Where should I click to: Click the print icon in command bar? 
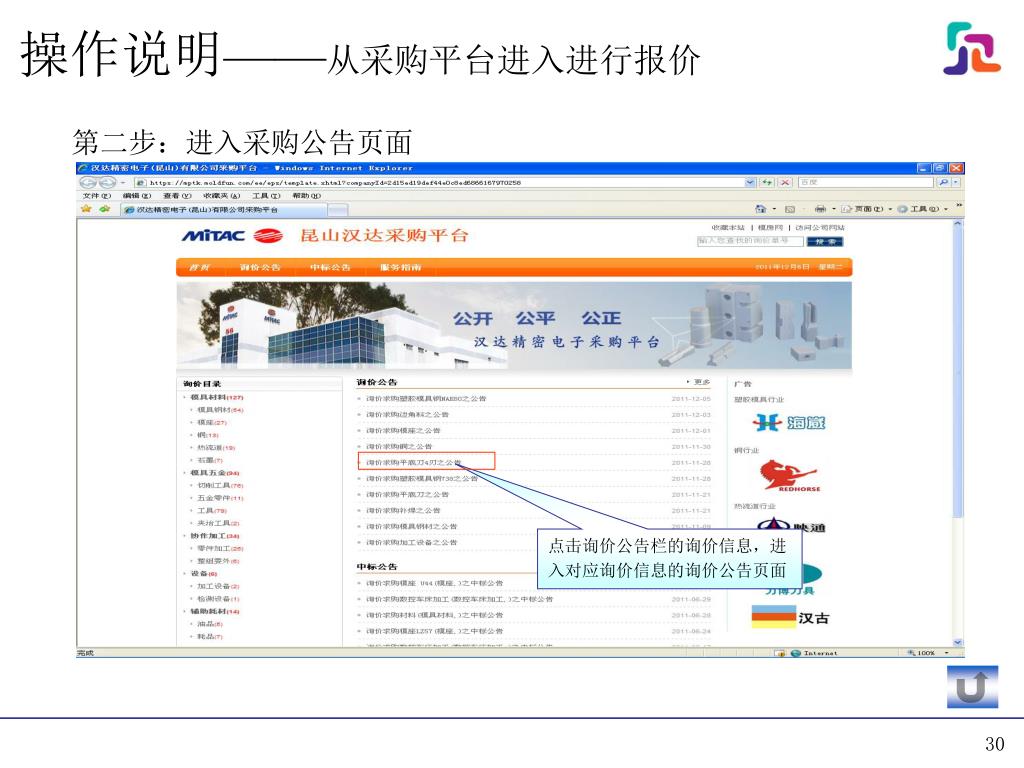tap(820, 209)
